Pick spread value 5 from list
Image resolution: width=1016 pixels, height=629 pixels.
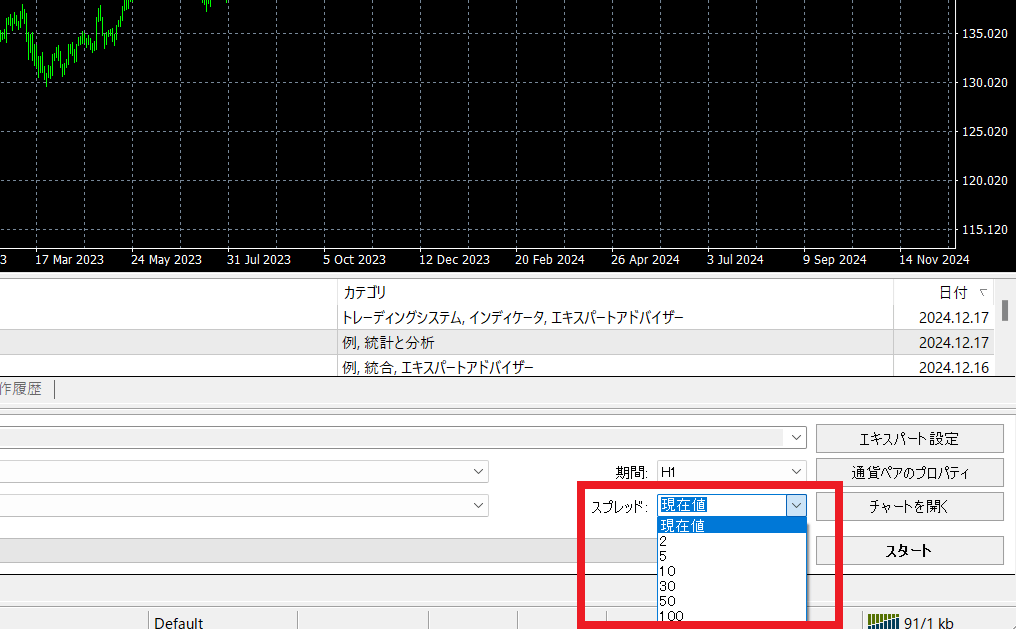(x=731, y=556)
